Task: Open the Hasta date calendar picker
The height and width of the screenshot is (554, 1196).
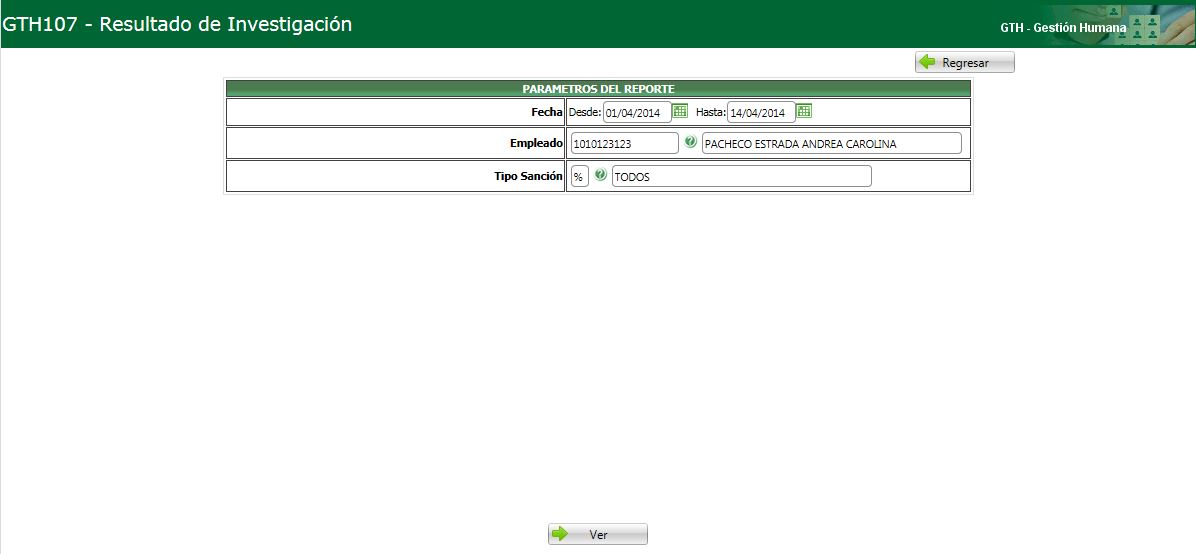Action: [804, 111]
